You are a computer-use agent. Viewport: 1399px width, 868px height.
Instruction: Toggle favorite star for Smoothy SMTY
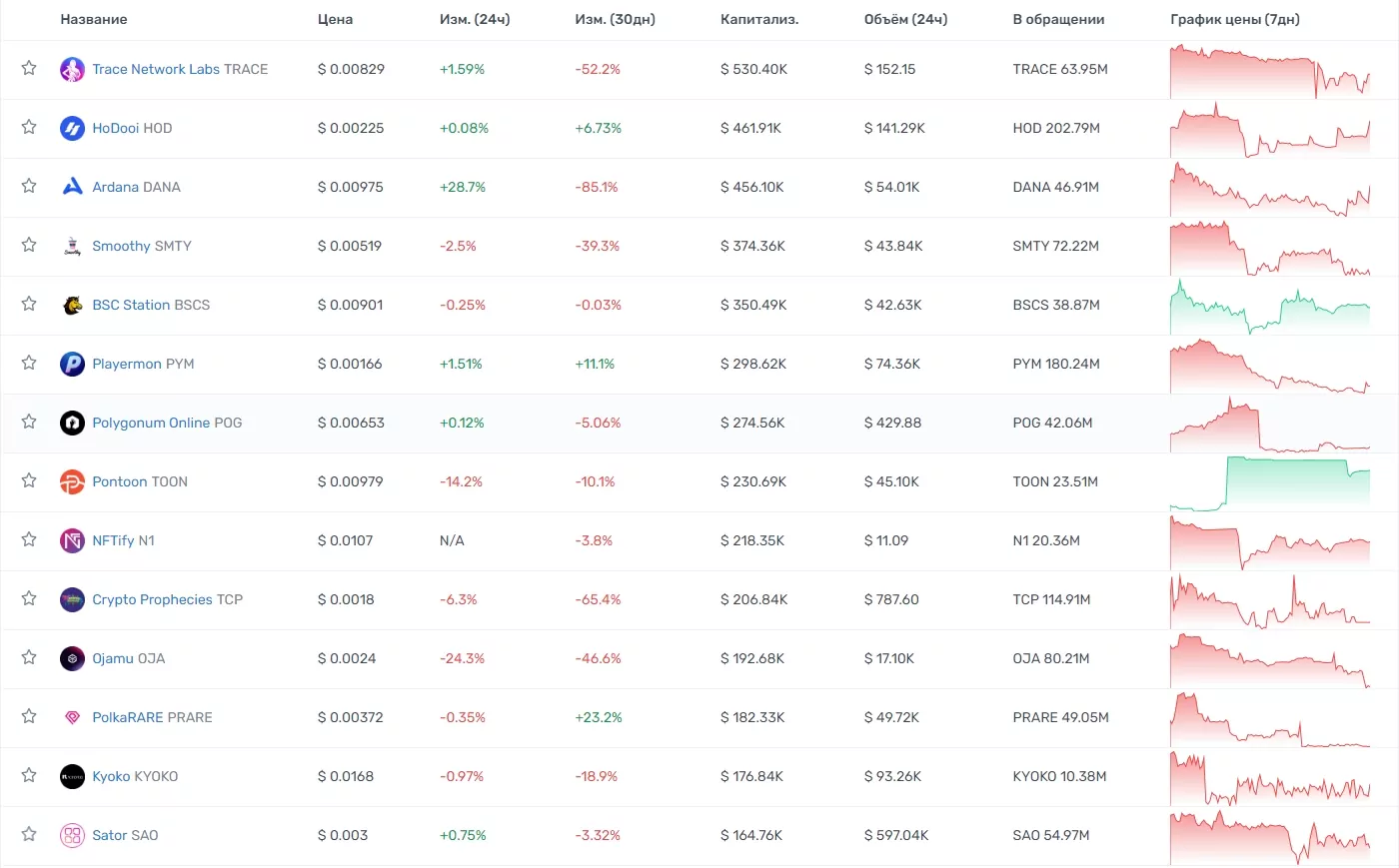click(29, 245)
